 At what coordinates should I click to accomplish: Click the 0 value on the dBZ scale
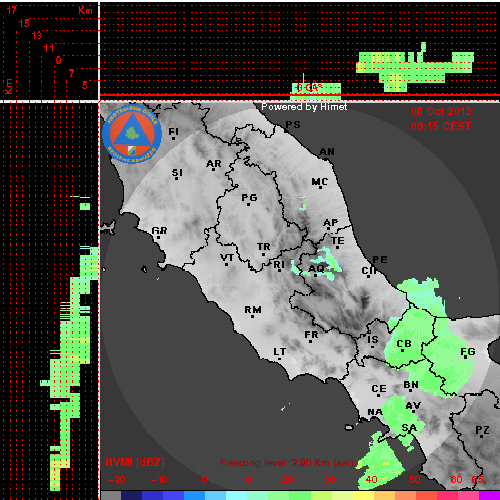tap(204, 480)
